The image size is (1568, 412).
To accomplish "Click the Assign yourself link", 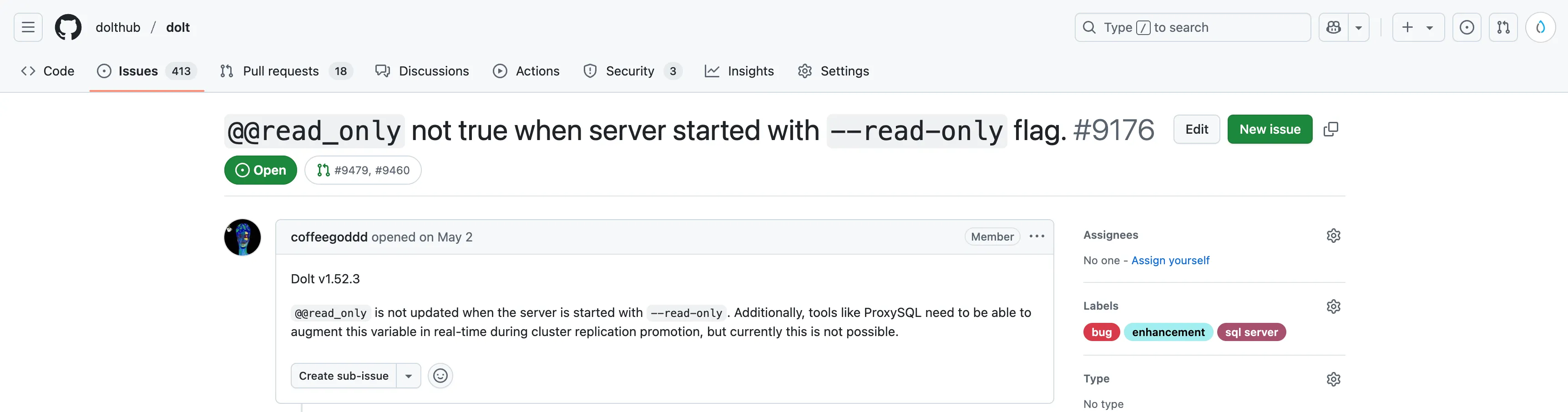I will tap(1170, 260).
